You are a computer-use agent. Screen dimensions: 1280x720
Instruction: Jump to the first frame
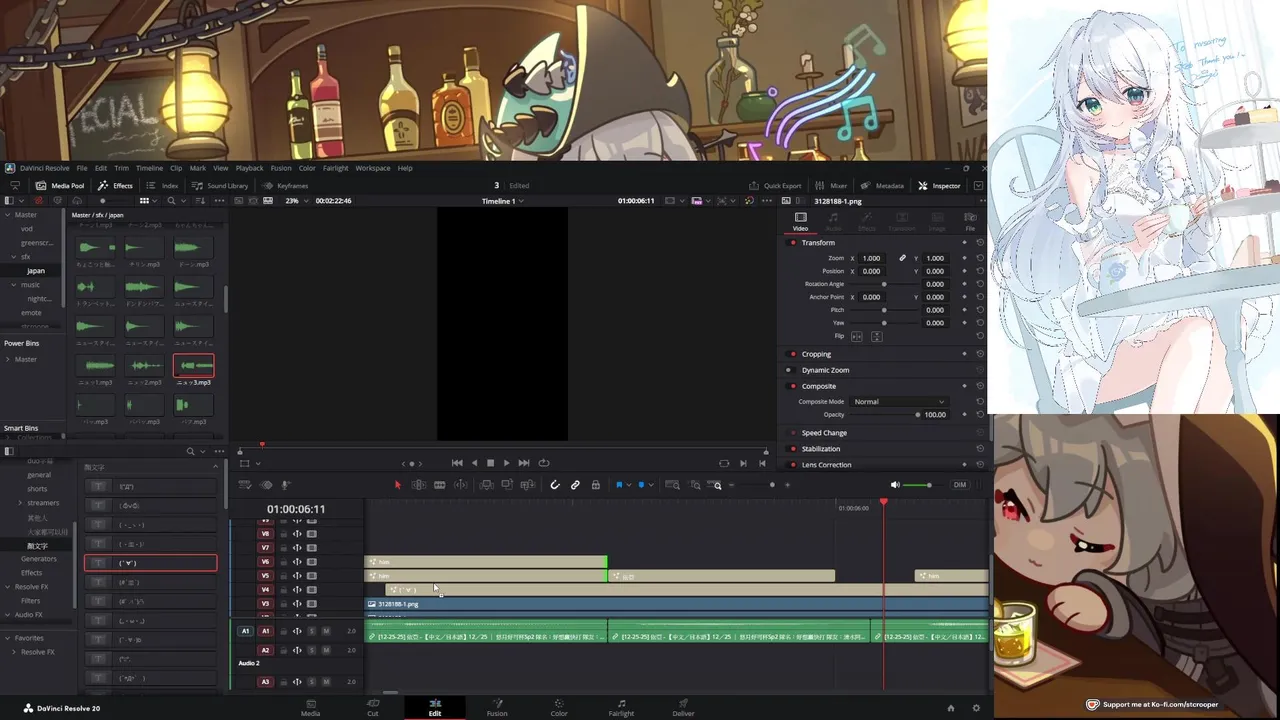457,463
